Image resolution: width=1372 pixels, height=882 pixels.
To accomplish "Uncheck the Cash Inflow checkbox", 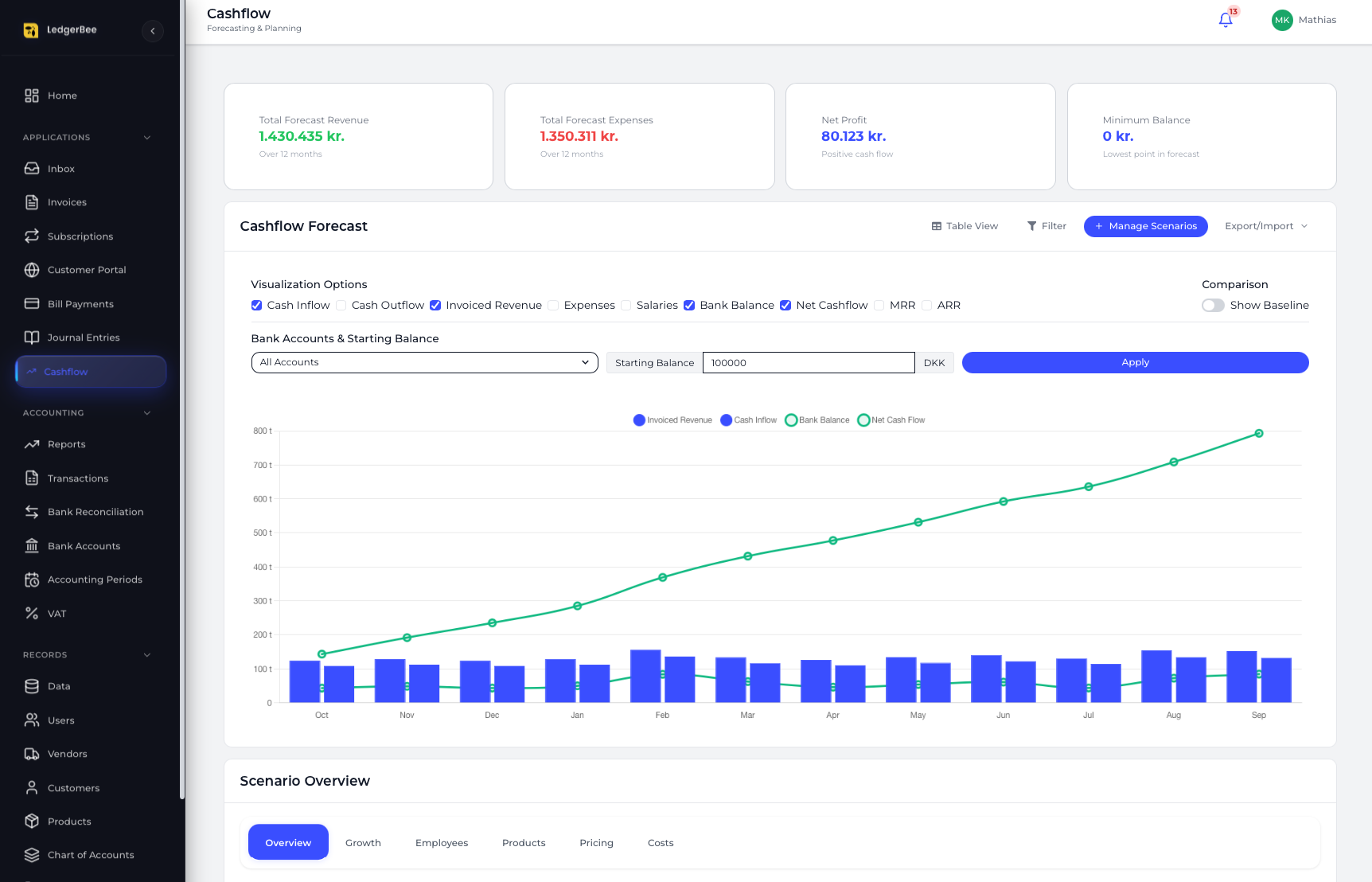I will pos(256,306).
